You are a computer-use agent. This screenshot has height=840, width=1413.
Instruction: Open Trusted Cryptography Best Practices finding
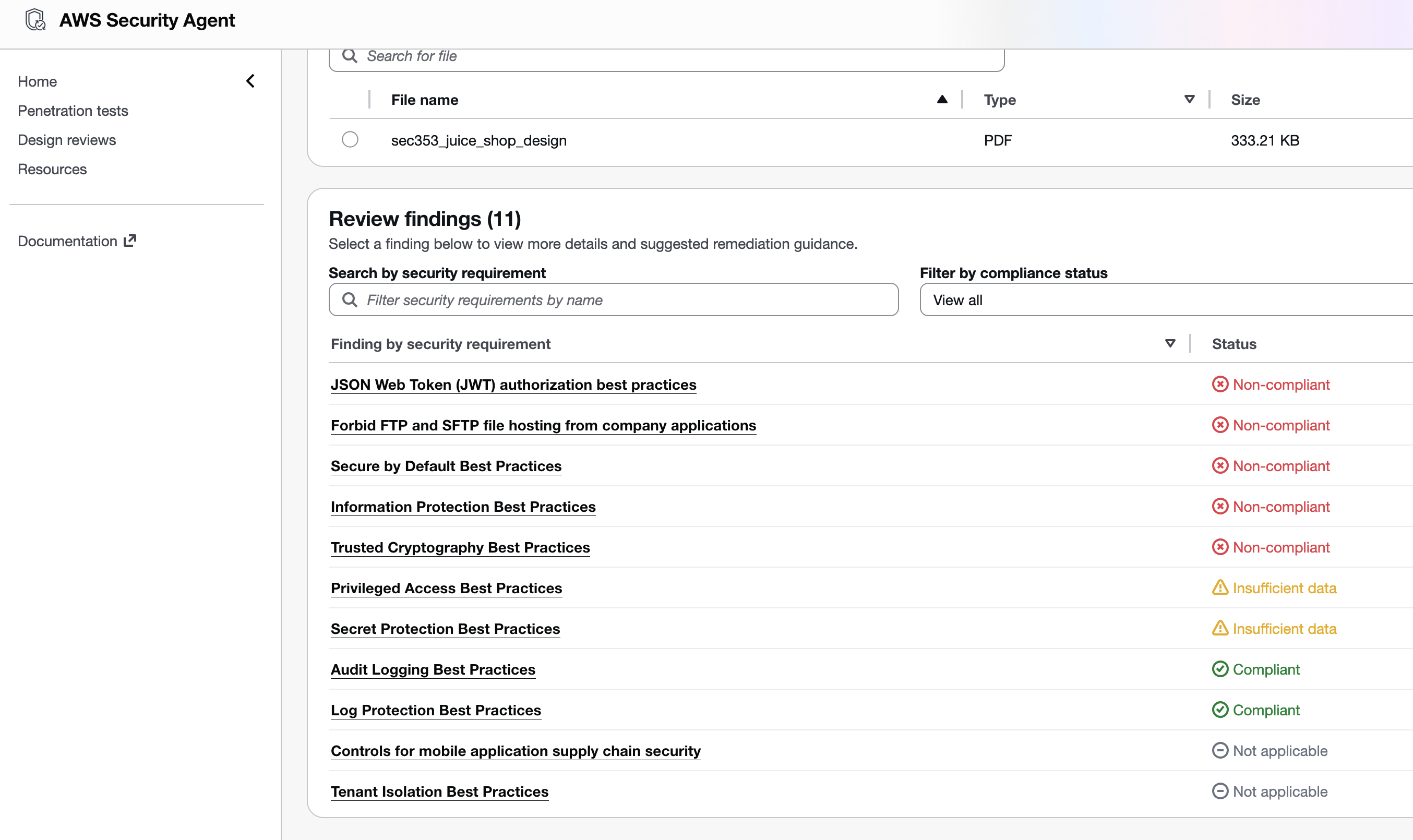click(460, 547)
